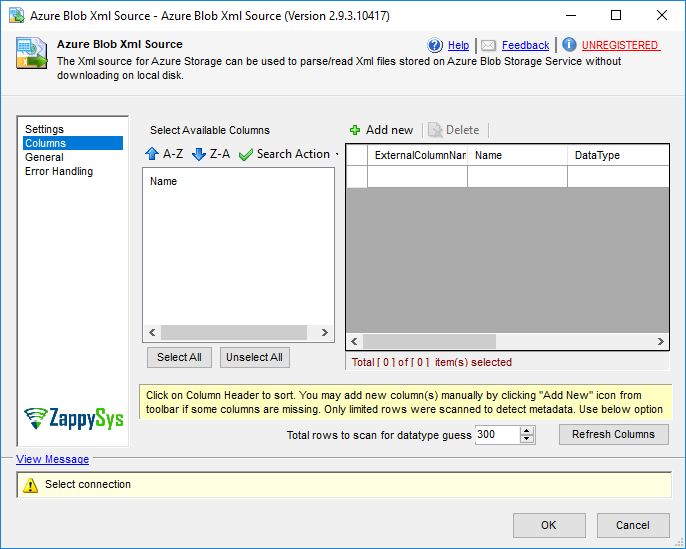
Task: Click available columns list left scroll arrow
Action: [x=152, y=332]
